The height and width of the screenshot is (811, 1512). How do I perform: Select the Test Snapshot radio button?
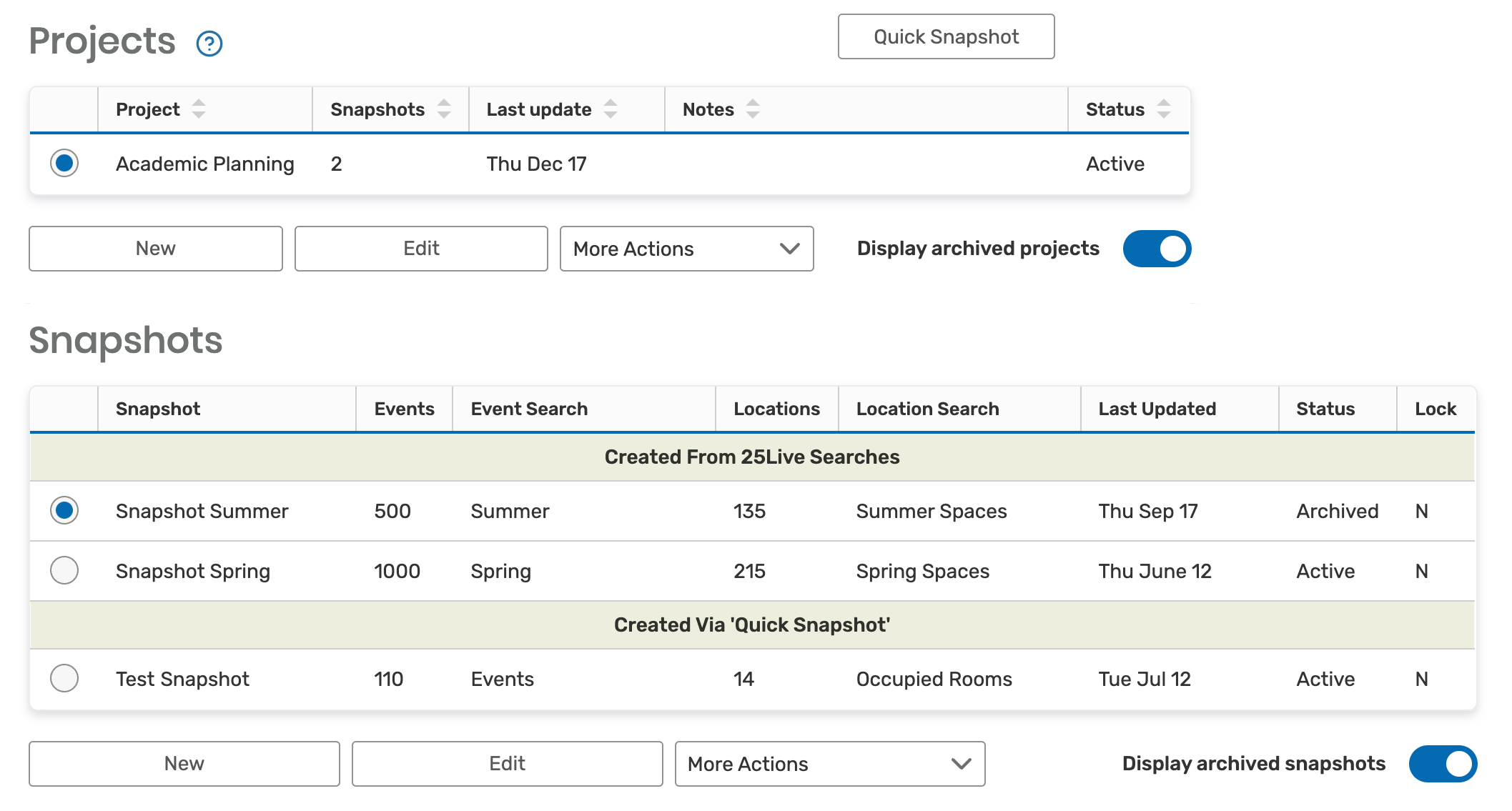tap(64, 679)
